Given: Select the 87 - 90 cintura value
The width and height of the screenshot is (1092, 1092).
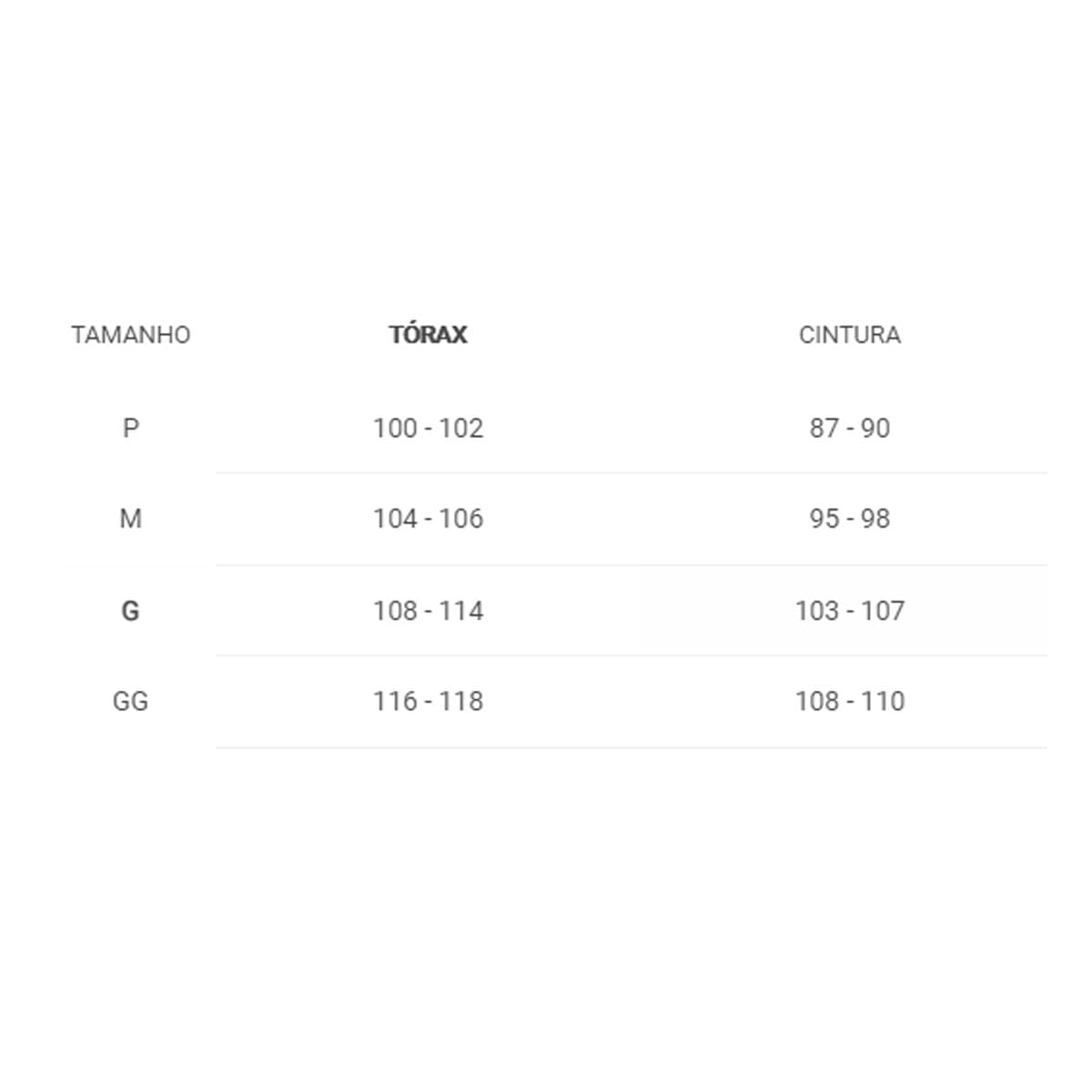Looking at the screenshot, I should (x=850, y=428).
